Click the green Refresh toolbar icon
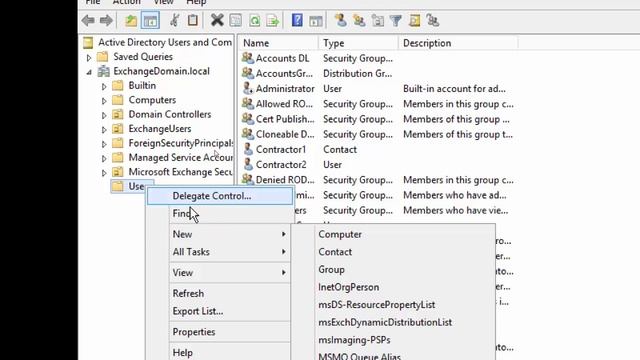The height and width of the screenshot is (360, 640). 255,20
